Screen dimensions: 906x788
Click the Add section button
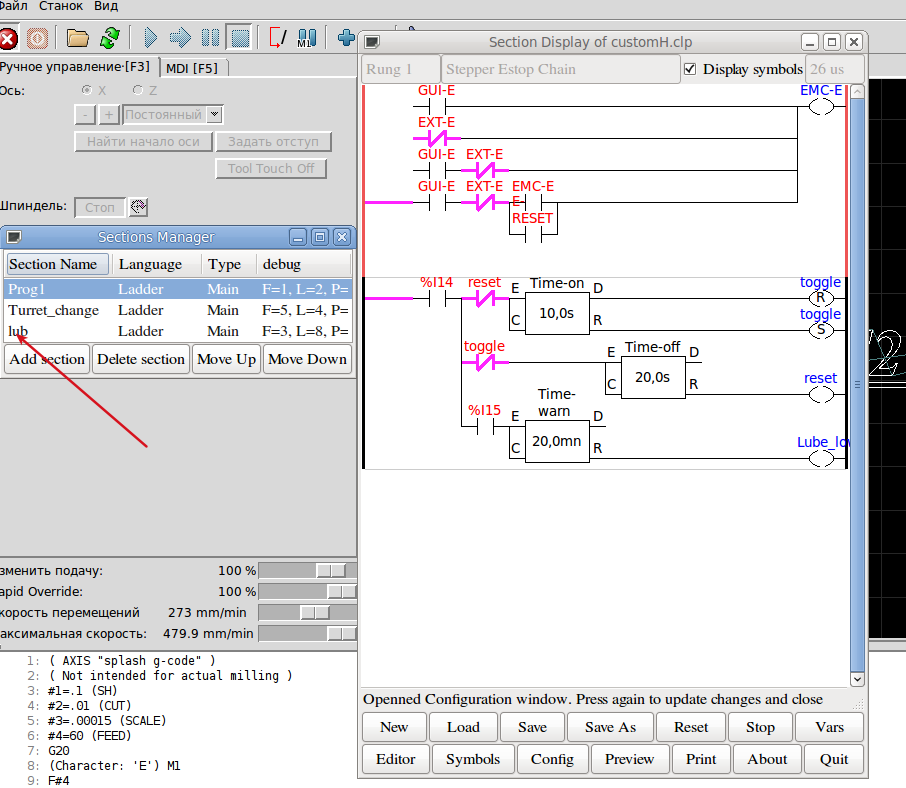point(47,359)
